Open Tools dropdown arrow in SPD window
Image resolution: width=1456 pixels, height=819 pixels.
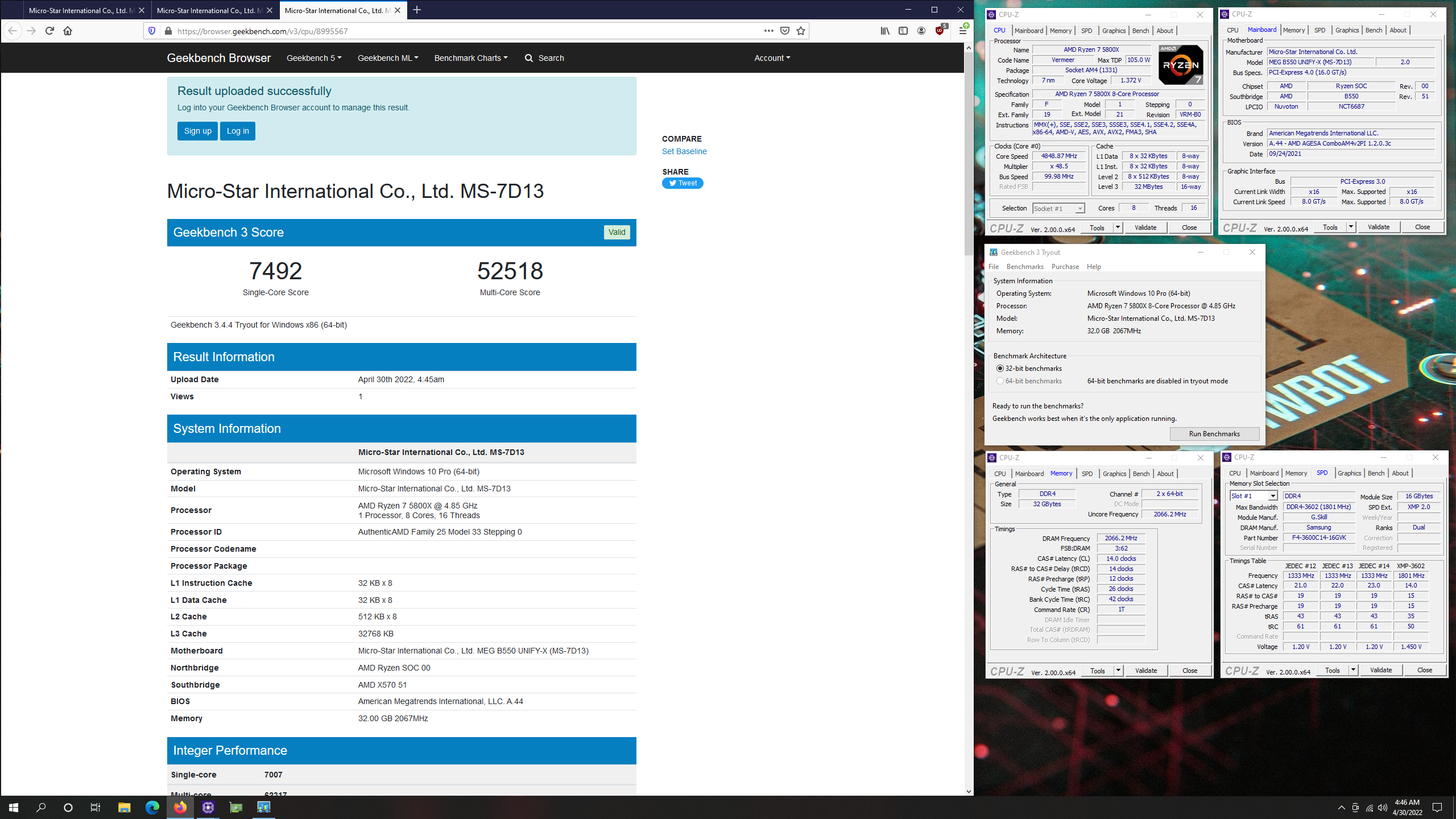(x=1353, y=670)
